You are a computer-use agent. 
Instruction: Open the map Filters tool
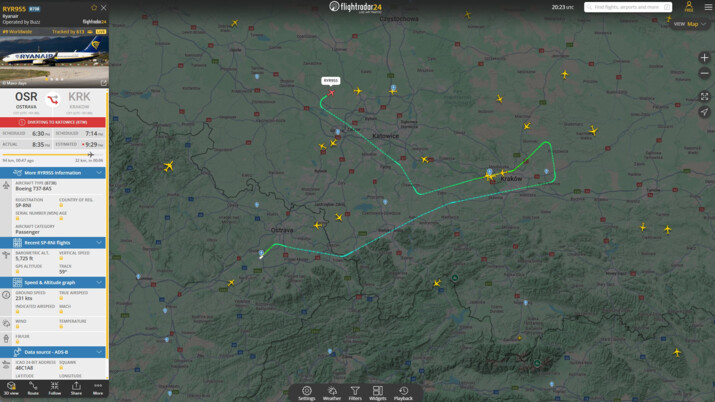pyautogui.click(x=355, y=393)
